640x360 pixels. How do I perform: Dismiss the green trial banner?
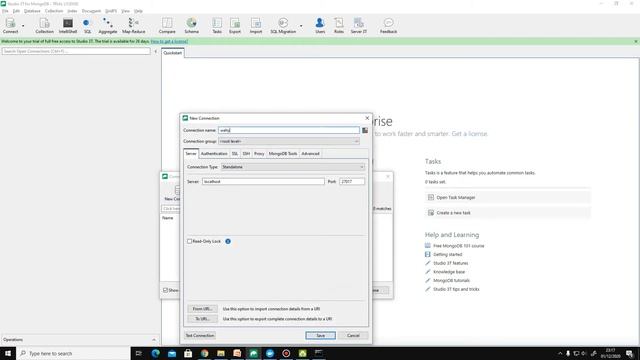[x=636, y=41]
